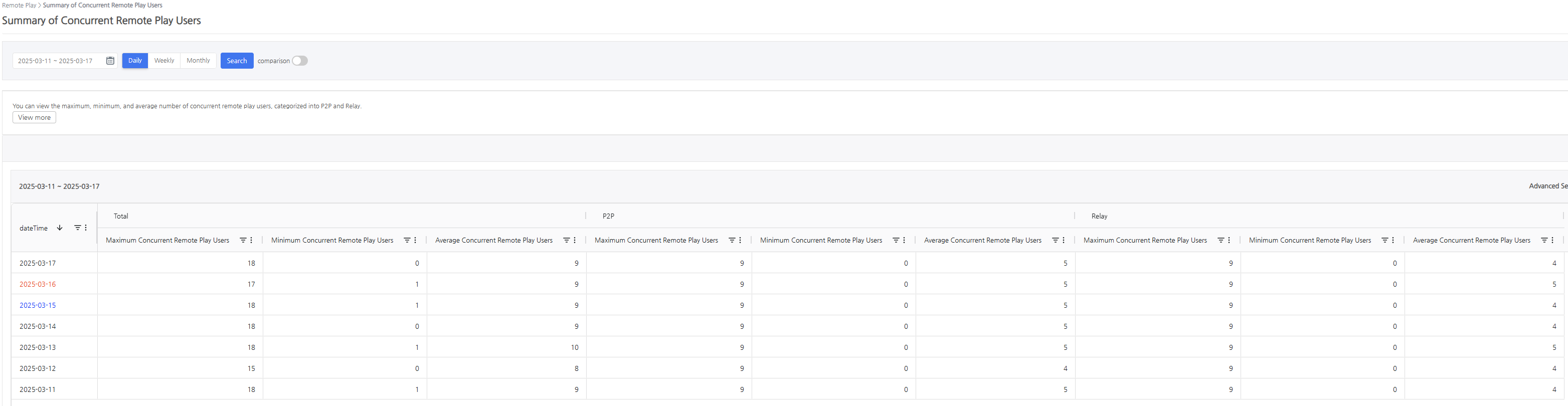Click the dateTime sort descending arrow
This screenshot has height=406, width=1568.
60,228
